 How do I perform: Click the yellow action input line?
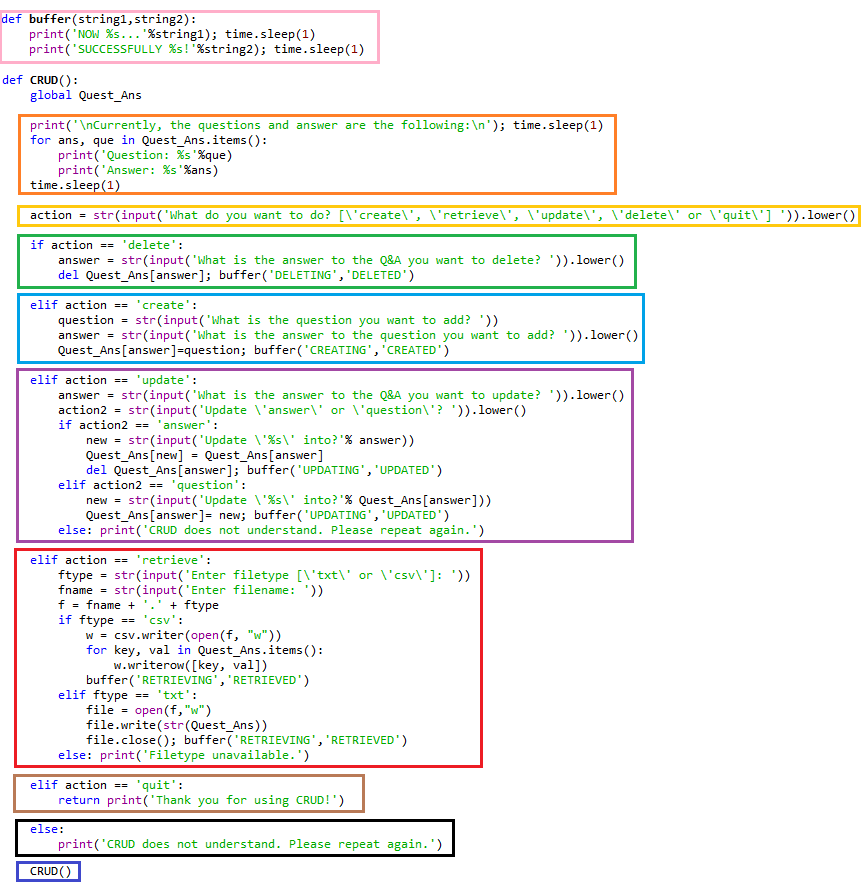(430, 214)
